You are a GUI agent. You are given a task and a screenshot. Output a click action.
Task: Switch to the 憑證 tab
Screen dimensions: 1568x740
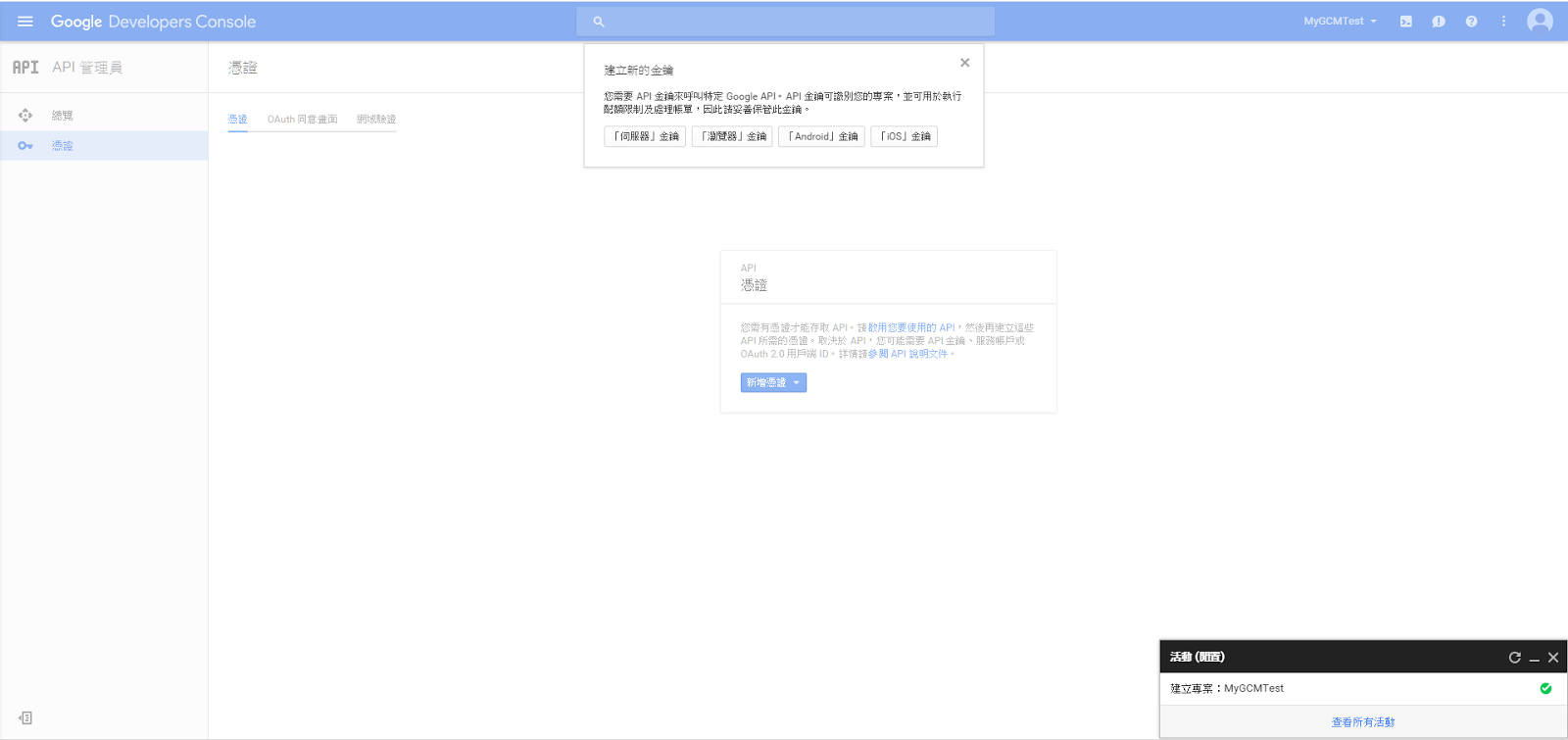pos(238,120)
